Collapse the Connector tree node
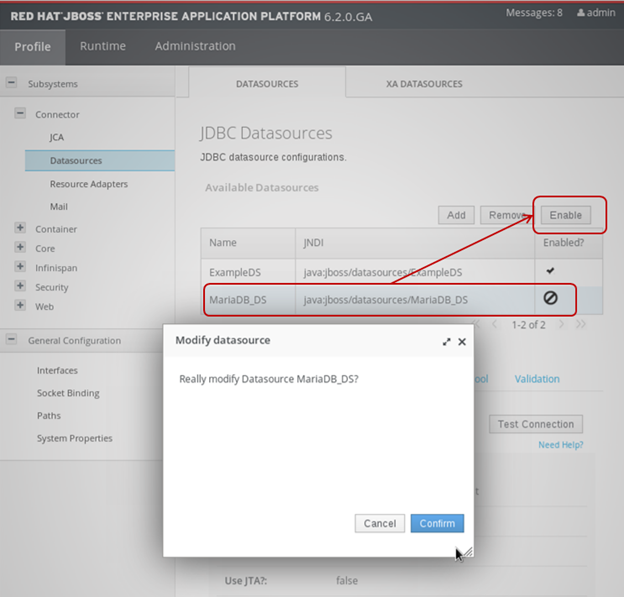Viewport: 624px width, 597px height. [x=20, y=114]
